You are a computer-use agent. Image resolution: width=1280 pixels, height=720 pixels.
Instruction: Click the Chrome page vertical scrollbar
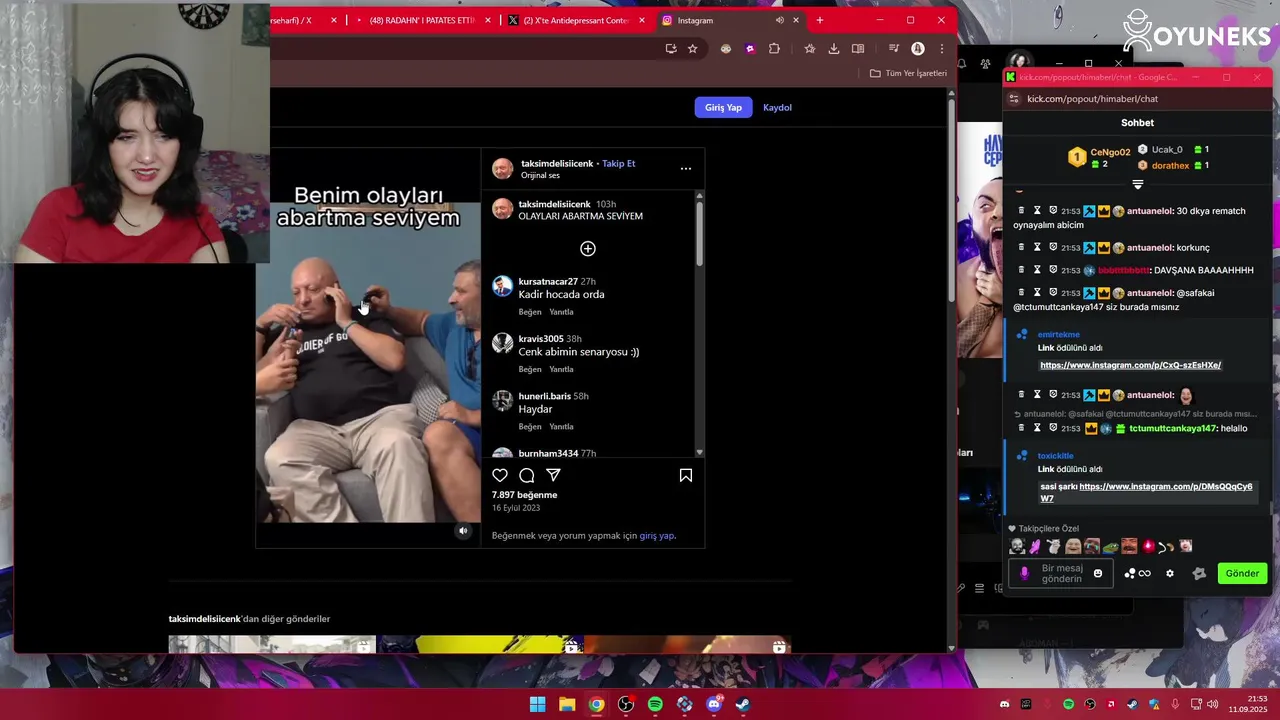coord(951,200)
